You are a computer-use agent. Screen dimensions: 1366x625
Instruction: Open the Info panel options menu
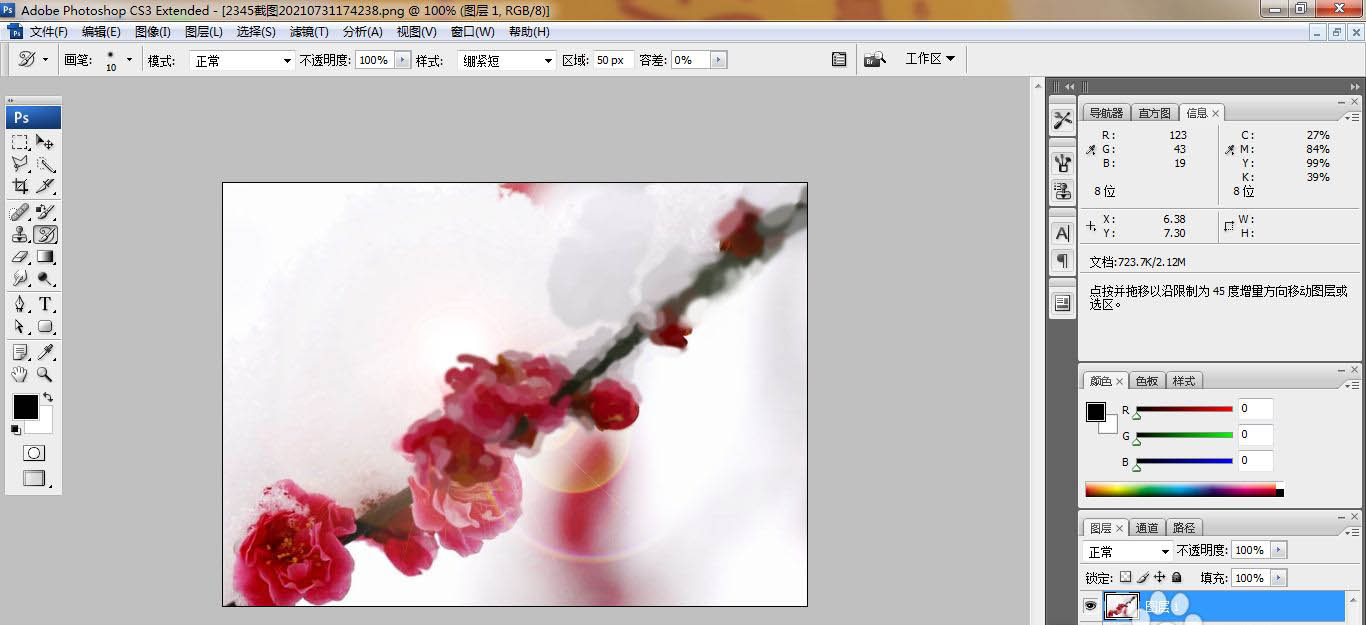[x=1352, y=116]
